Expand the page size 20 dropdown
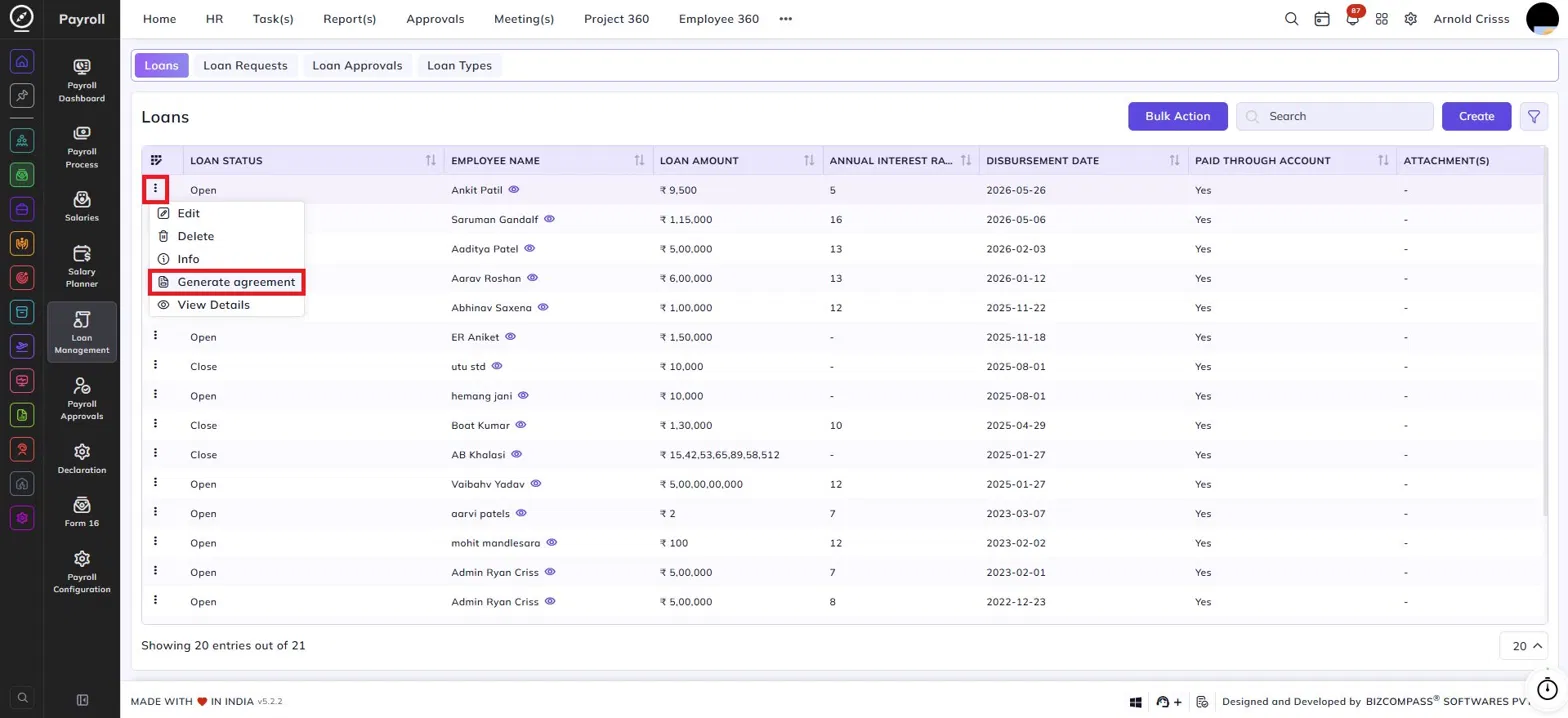The width and height of the screenshot is (1568, 718). (x=1524, y=646)
